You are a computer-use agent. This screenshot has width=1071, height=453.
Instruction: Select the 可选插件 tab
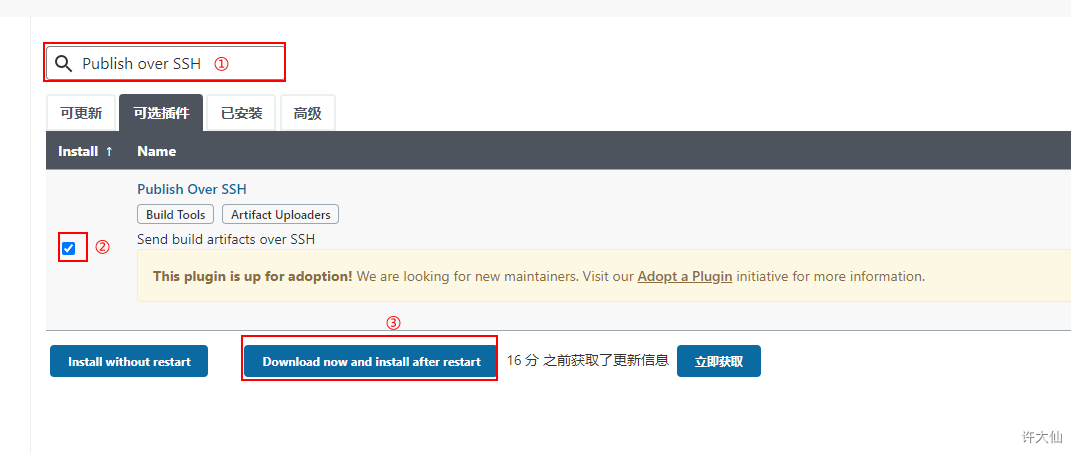(161, 113)
